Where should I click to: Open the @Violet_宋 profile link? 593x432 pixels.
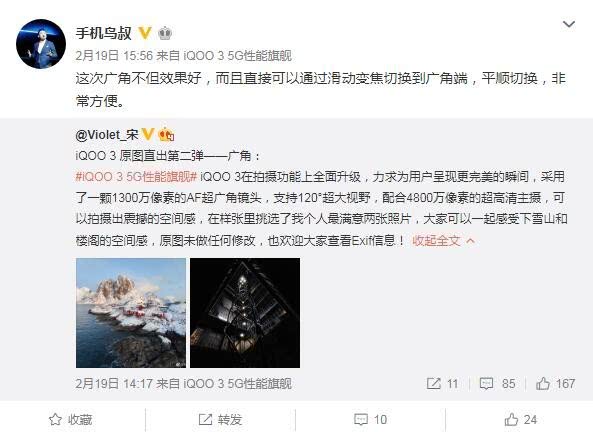[107, 135]
